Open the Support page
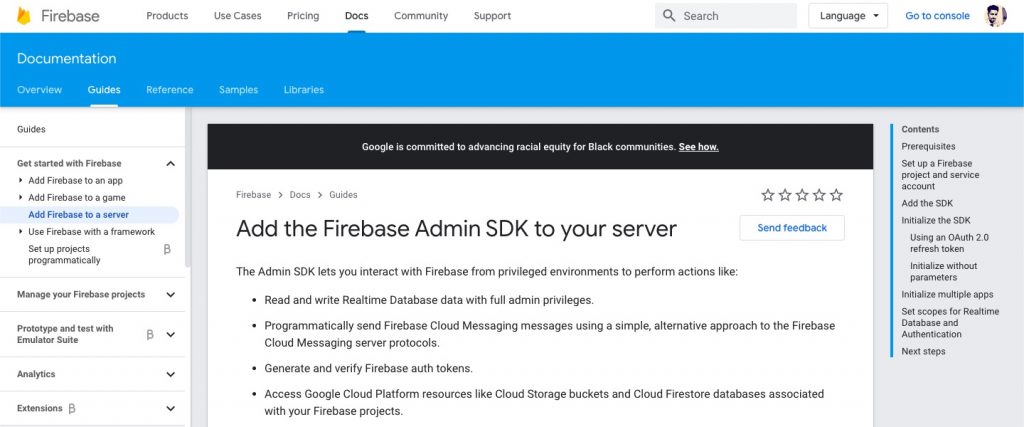The width and height of the screenshot is (1024, 427). pos(492,16)
